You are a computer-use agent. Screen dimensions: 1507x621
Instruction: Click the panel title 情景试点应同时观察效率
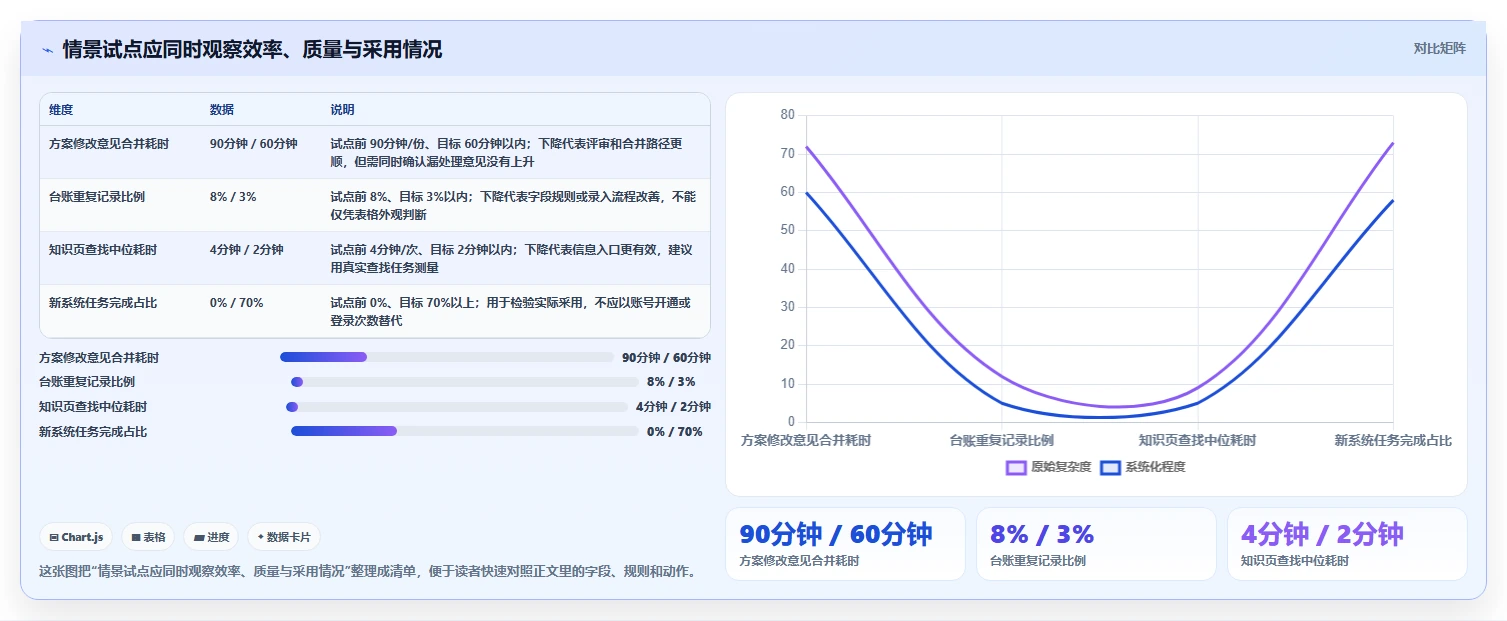(x=252, y=50)
